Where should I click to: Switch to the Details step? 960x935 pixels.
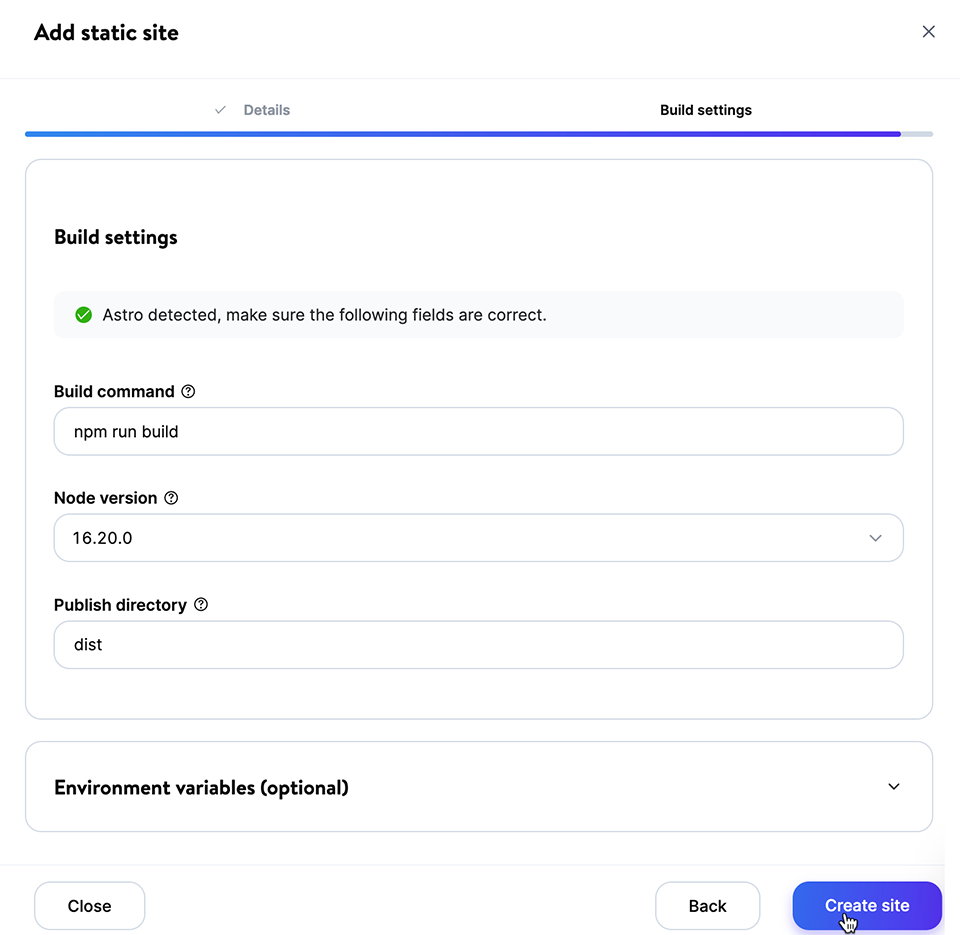click(264, 110)
